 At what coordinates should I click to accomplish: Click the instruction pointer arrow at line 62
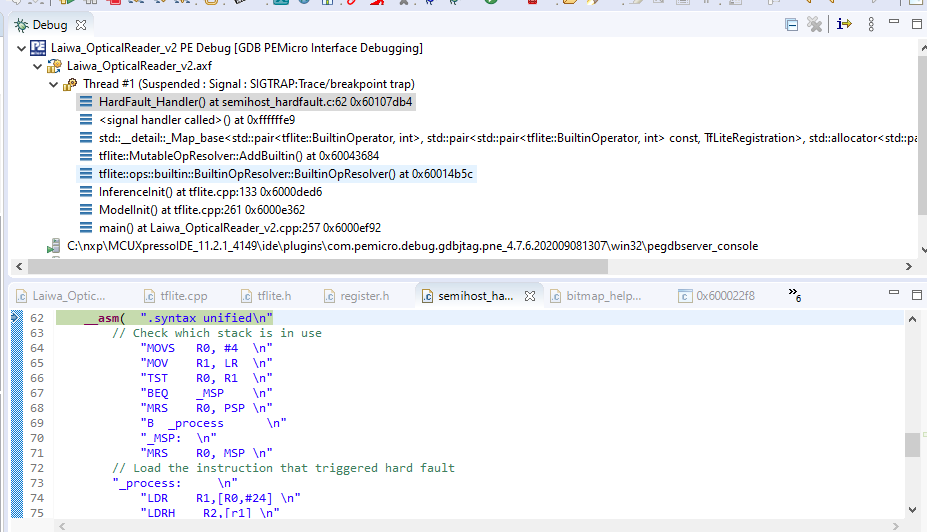(x=16, y=317)
